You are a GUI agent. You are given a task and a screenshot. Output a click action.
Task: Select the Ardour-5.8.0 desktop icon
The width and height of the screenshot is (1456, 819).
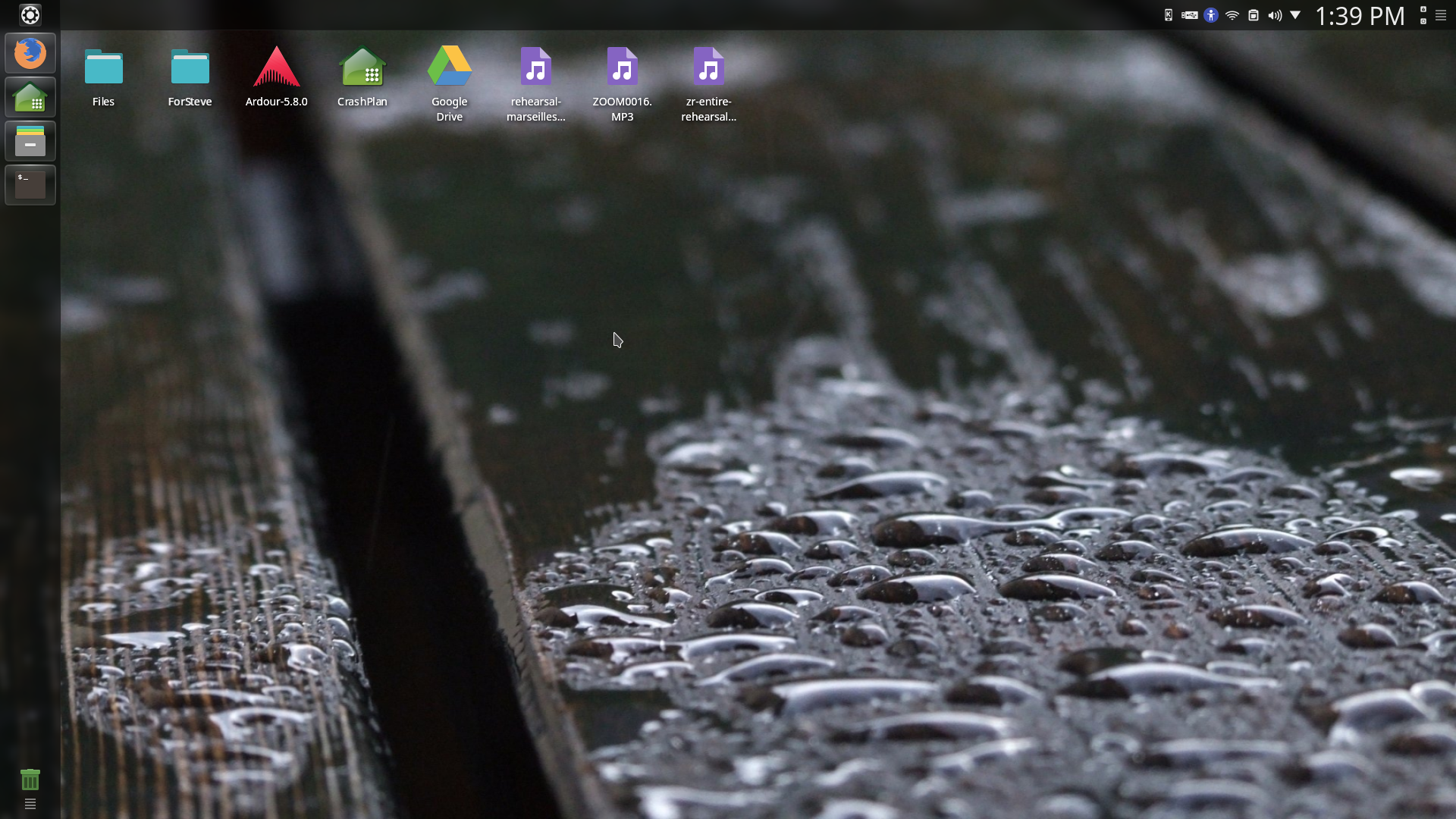pyautogui.click(x=276, y=77)
